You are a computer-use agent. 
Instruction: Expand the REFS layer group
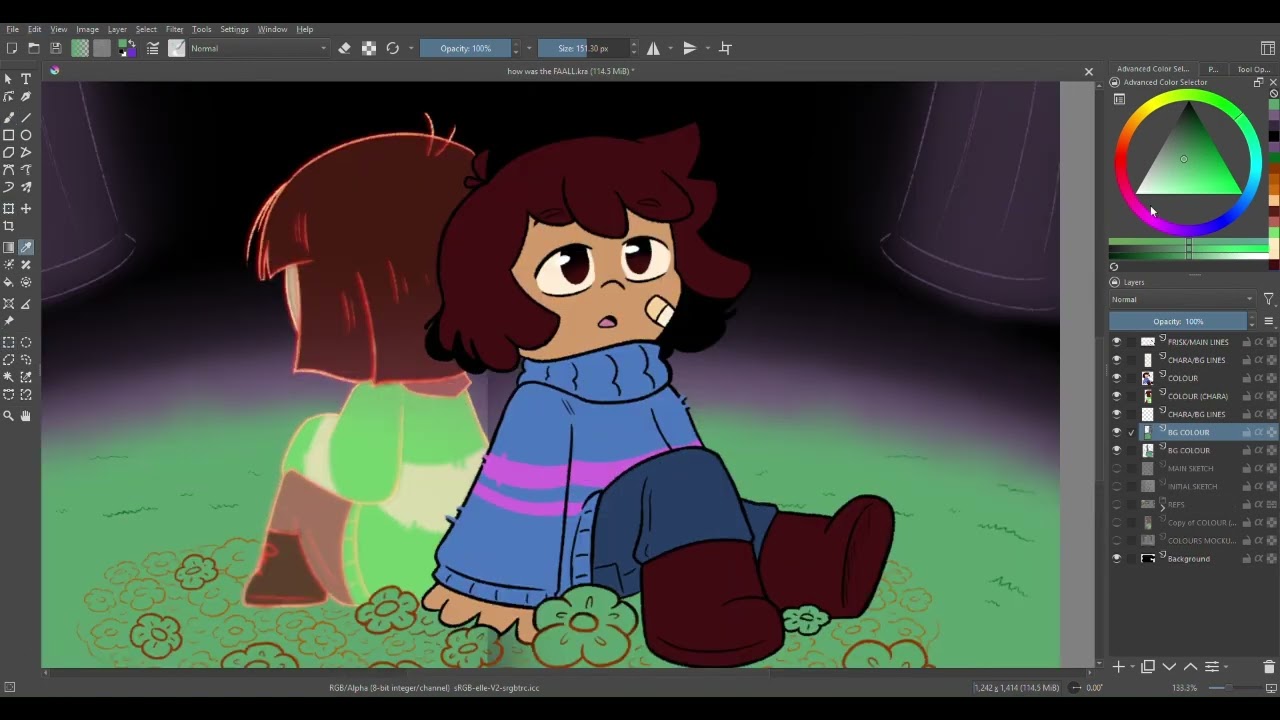(x=1162, y=508)
